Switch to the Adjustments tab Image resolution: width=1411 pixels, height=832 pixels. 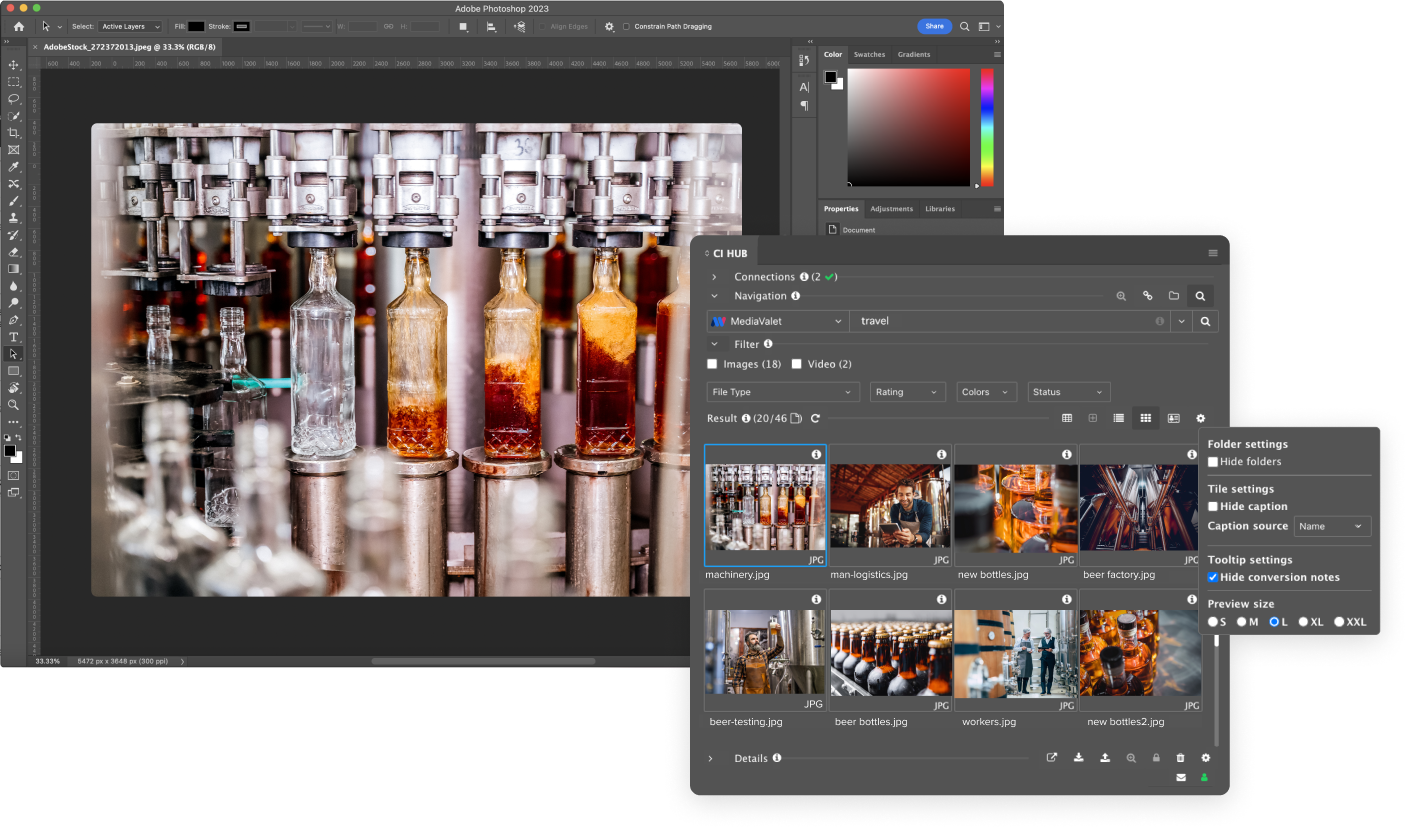pos(891,209)
